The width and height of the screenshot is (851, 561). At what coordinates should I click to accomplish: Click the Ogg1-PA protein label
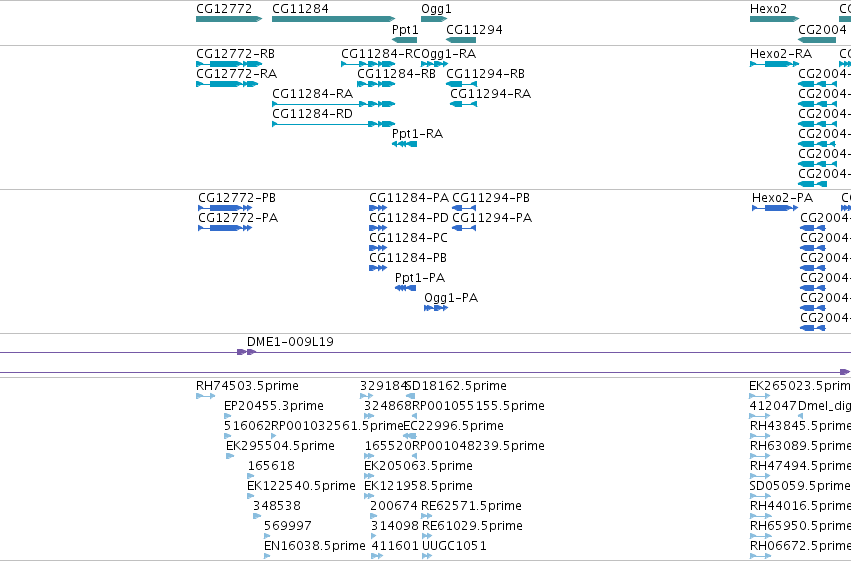[x=450, y=297]
